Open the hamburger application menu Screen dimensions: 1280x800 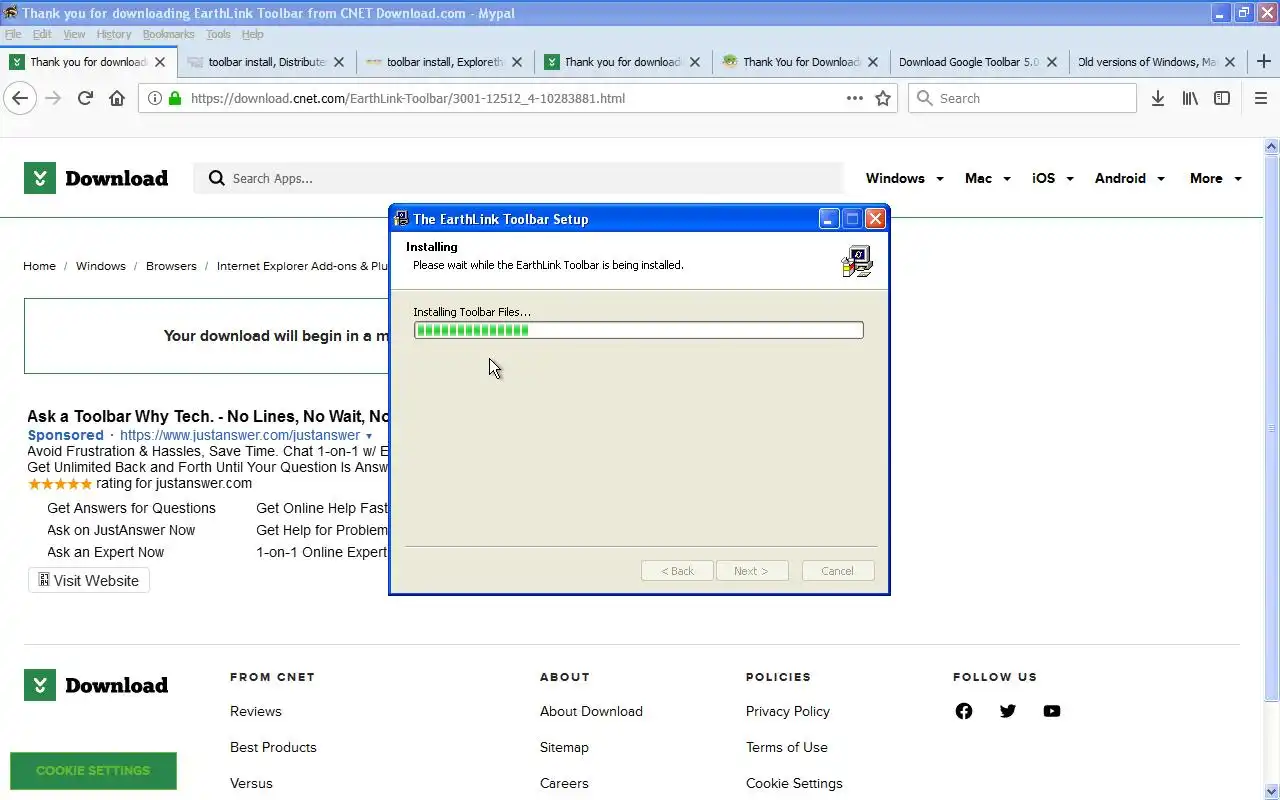click(1261, 98)
